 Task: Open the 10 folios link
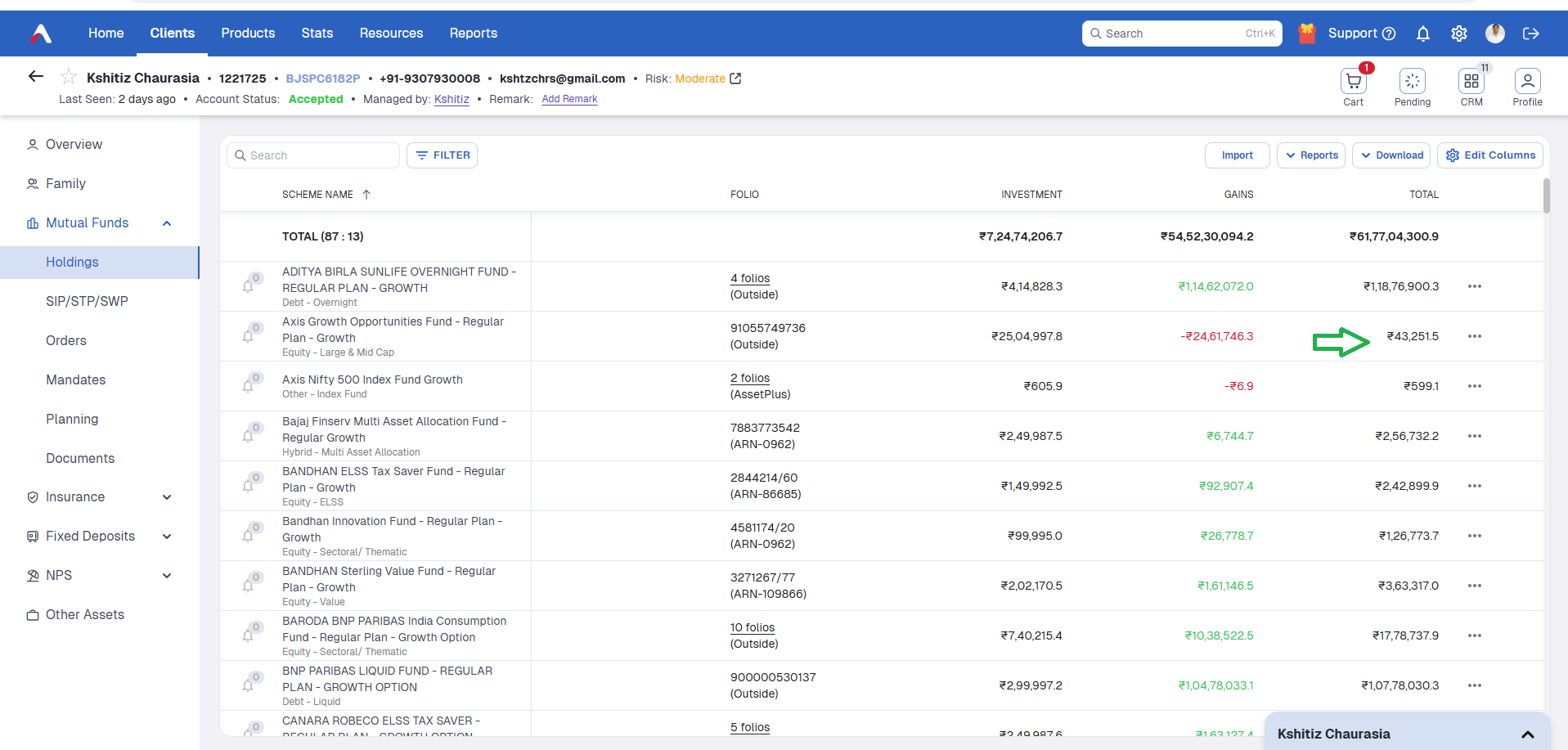point(753,627)
